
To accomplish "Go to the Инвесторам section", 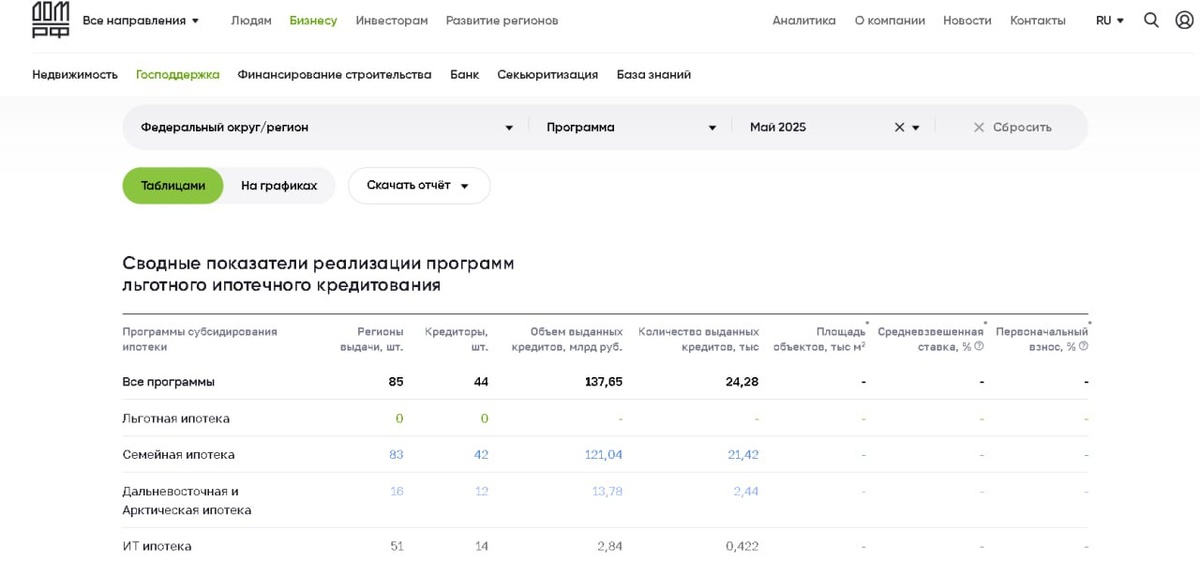I will (391, 21).
